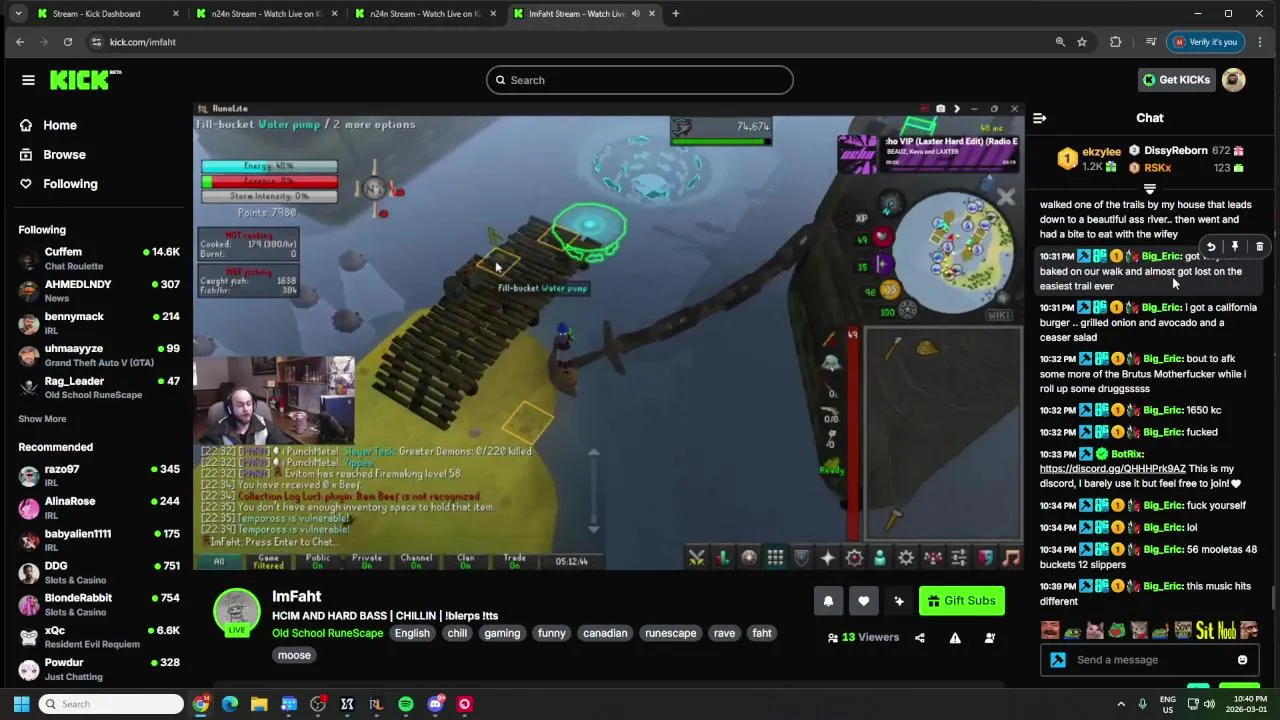Open the game settings gear tab
Image resolution: width=1280 pixels, height=720 pixels.
906,558
